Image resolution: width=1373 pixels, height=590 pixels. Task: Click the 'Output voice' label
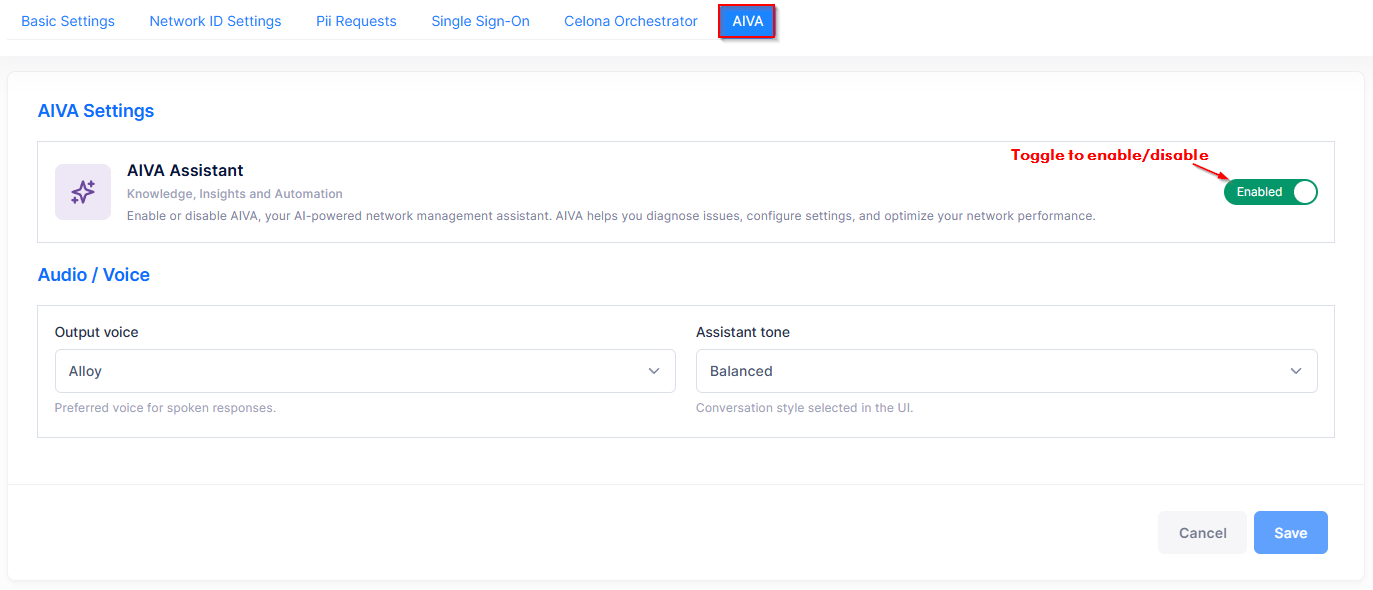97,332
